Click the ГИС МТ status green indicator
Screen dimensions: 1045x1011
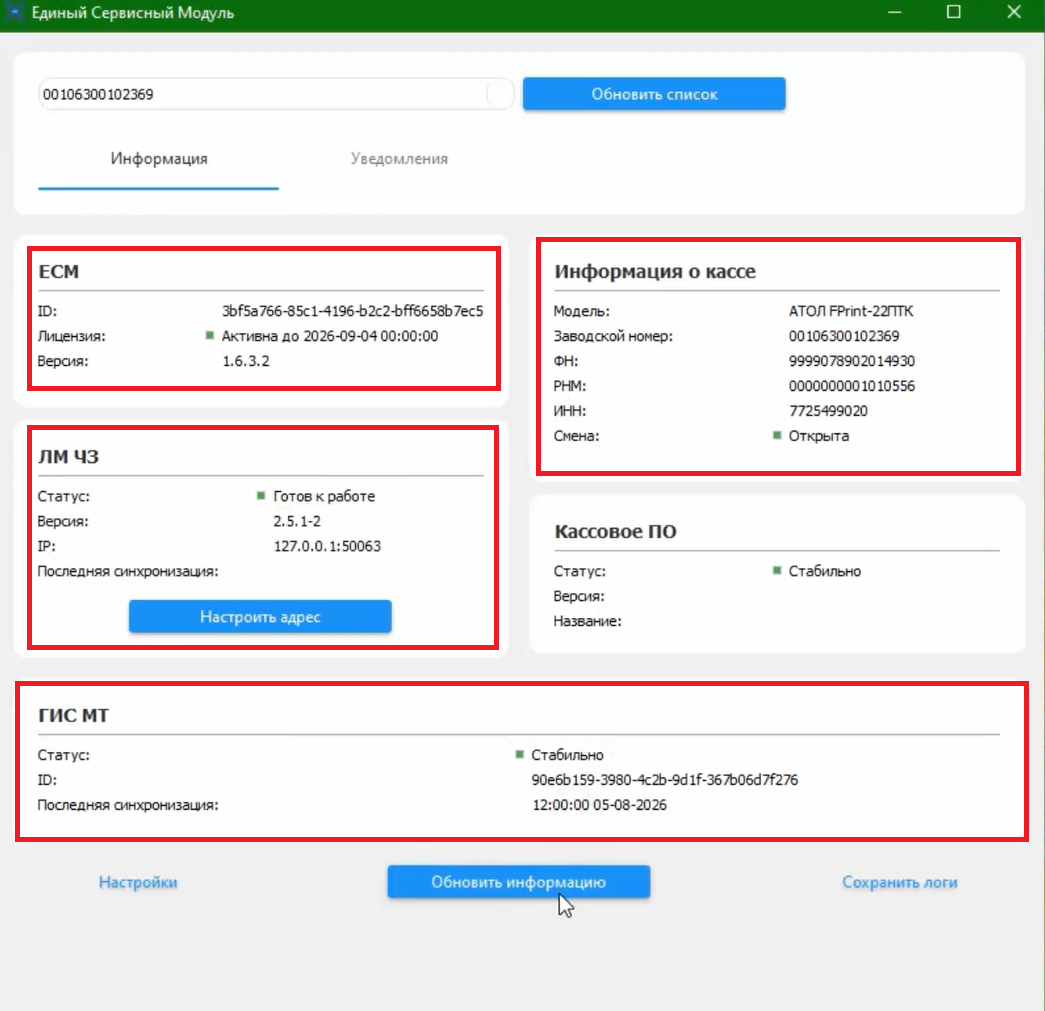tap(519, 754)
